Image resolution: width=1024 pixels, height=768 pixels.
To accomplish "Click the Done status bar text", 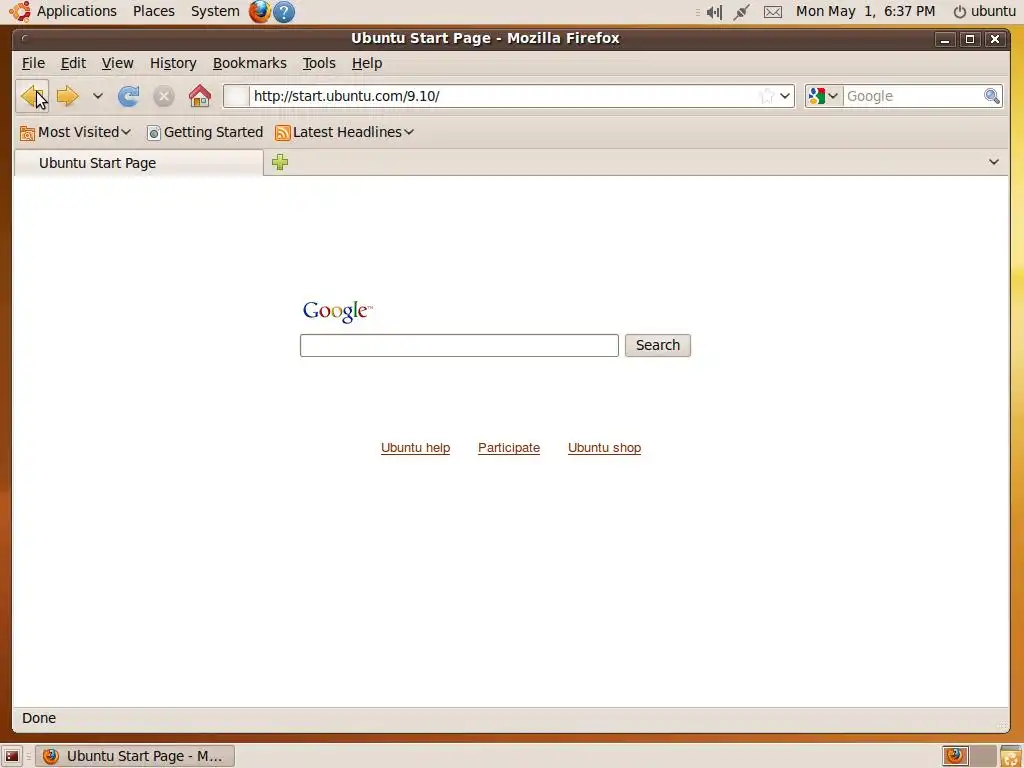I will coord(39,718).
